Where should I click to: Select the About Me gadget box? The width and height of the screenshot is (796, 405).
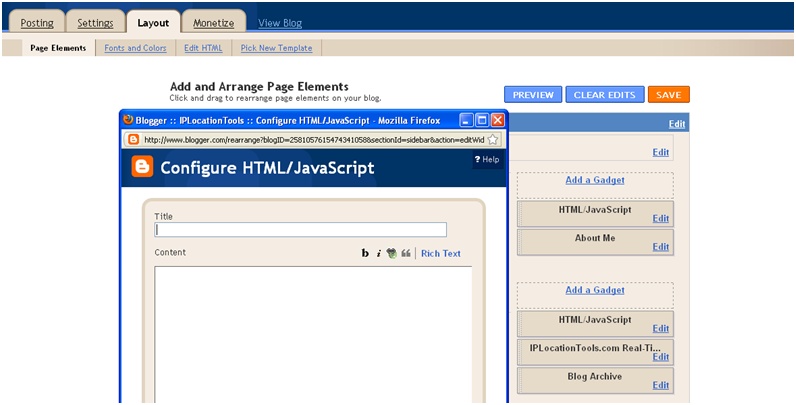click(595, 242)
